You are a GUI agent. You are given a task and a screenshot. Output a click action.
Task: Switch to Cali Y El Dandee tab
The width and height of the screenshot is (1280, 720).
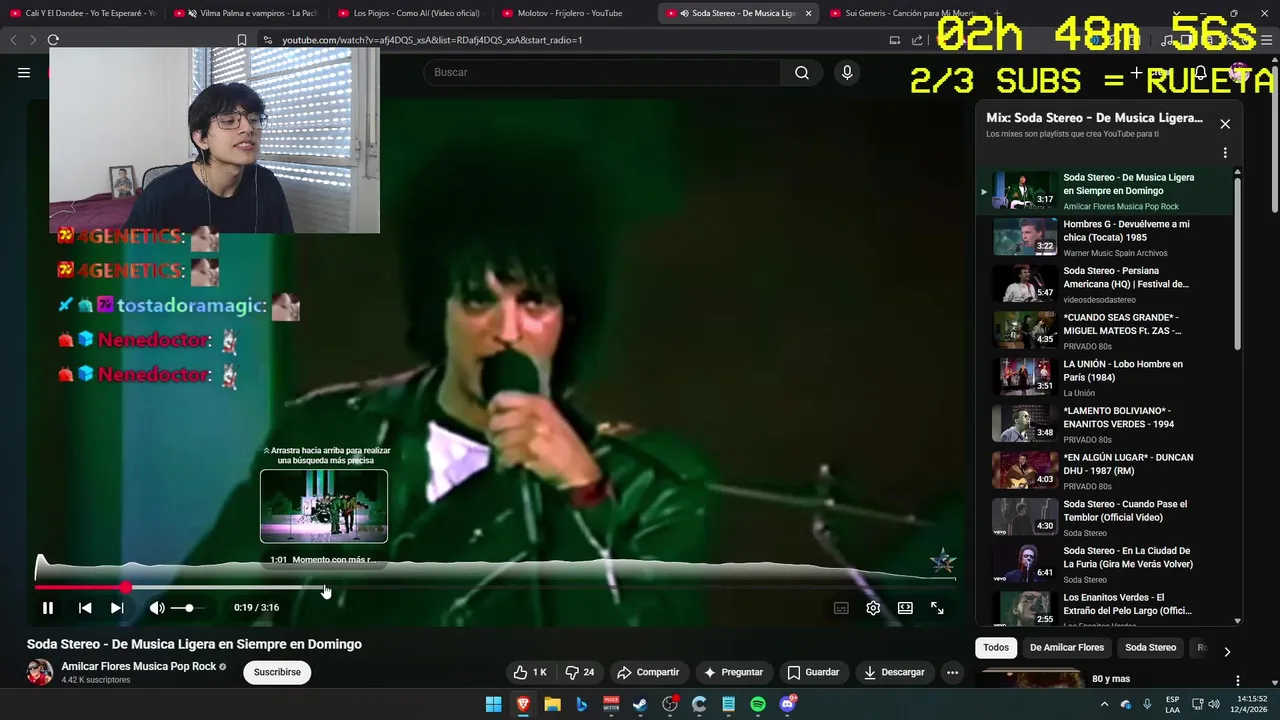(x=82, y=13)
